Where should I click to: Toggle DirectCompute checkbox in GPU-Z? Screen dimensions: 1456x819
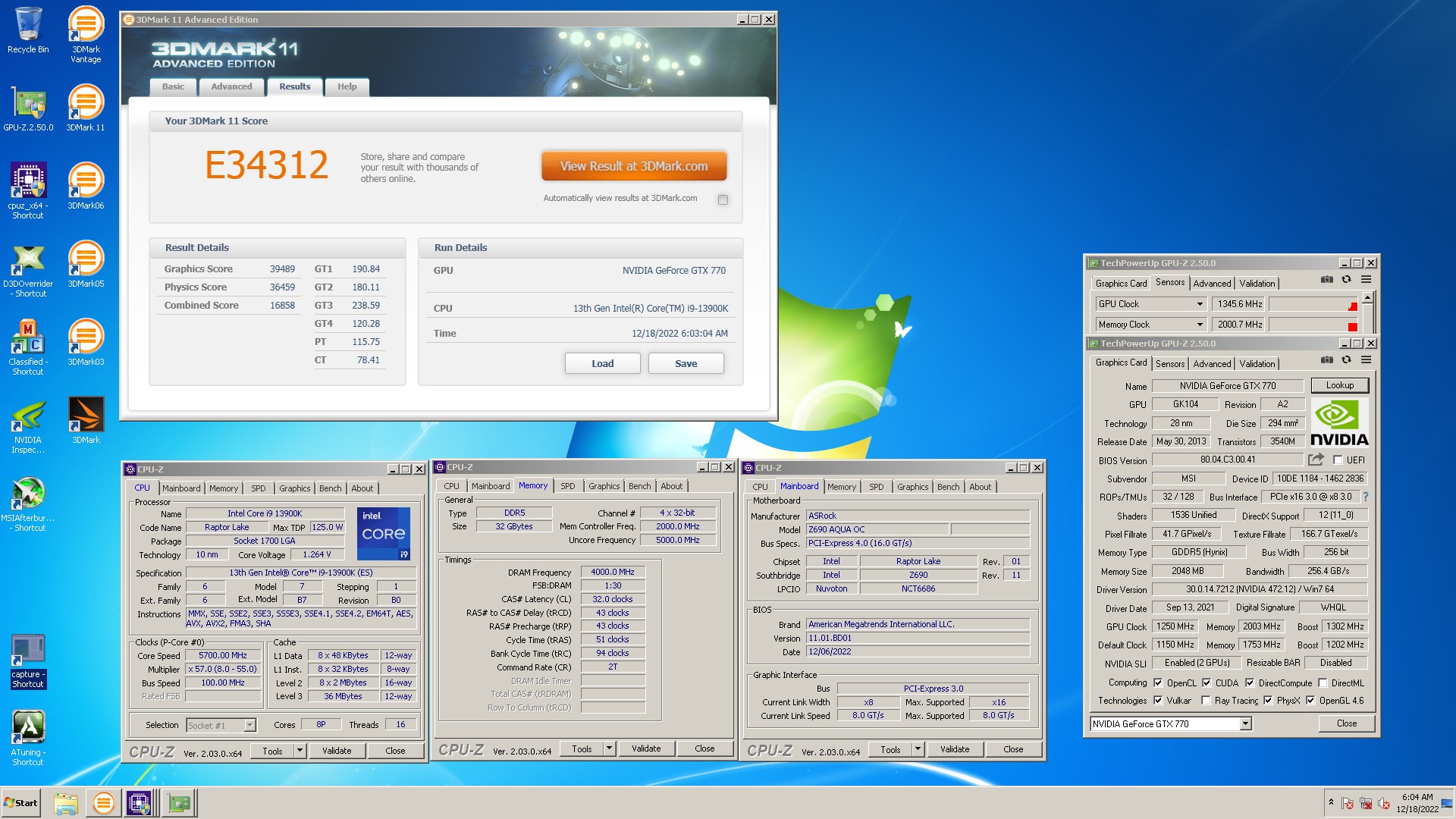[1250, 683]
